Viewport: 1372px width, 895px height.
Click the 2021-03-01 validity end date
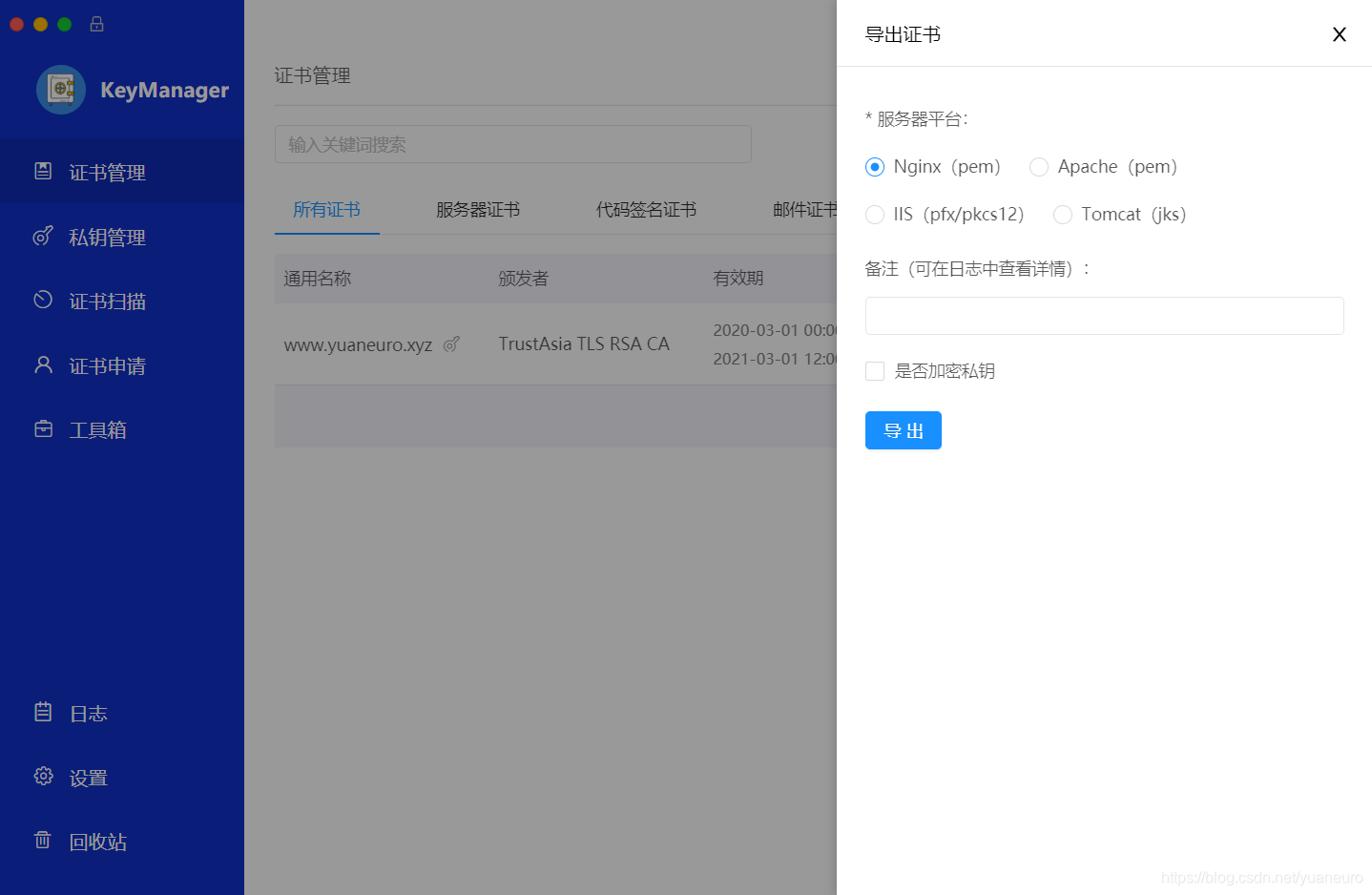(775, 359)
